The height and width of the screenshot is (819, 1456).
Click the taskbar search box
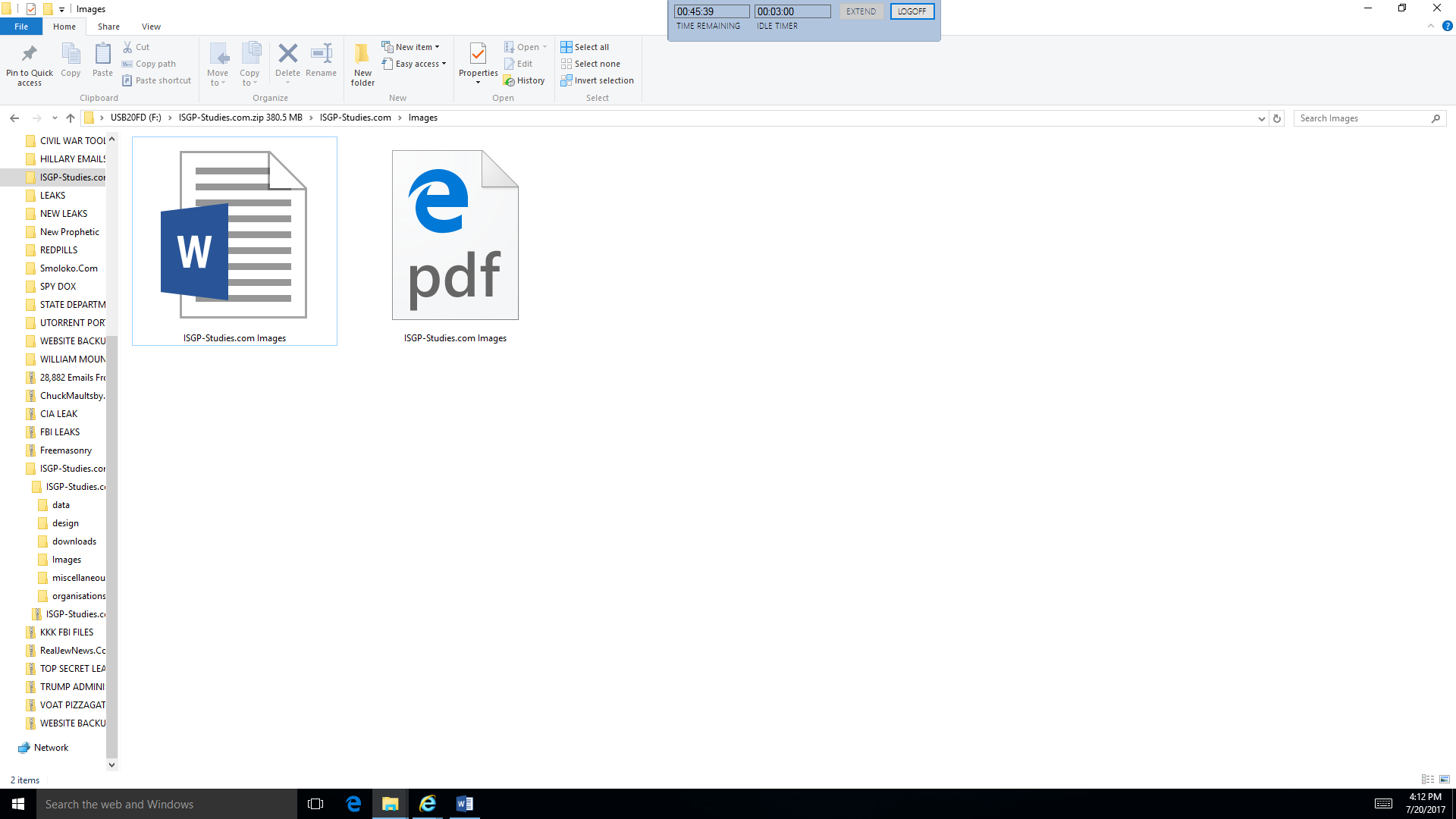[167, 804]
